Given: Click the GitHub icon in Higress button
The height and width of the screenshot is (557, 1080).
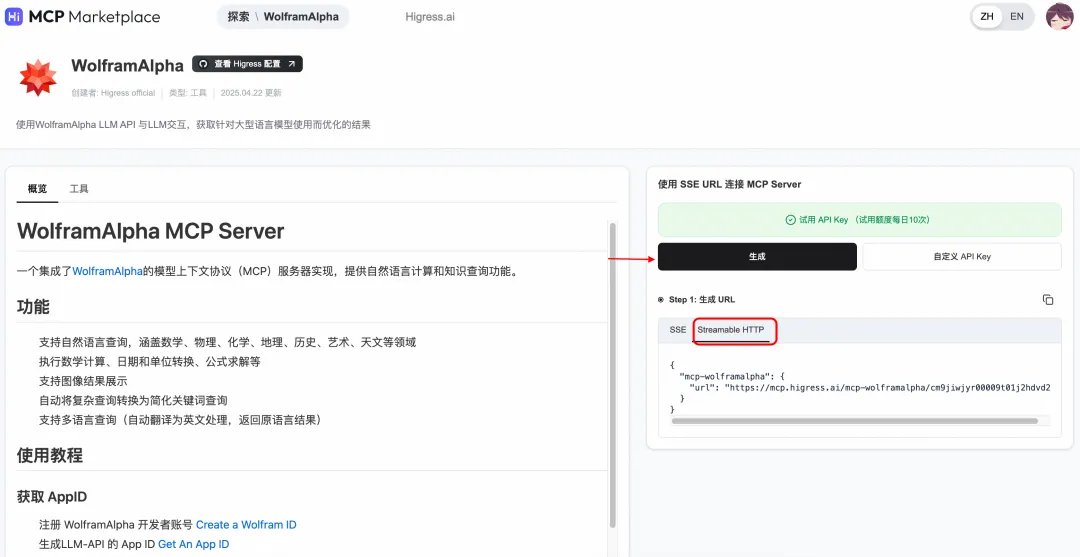Looking at the screenshot, I should pyautogui.click(x=203, y=64).
